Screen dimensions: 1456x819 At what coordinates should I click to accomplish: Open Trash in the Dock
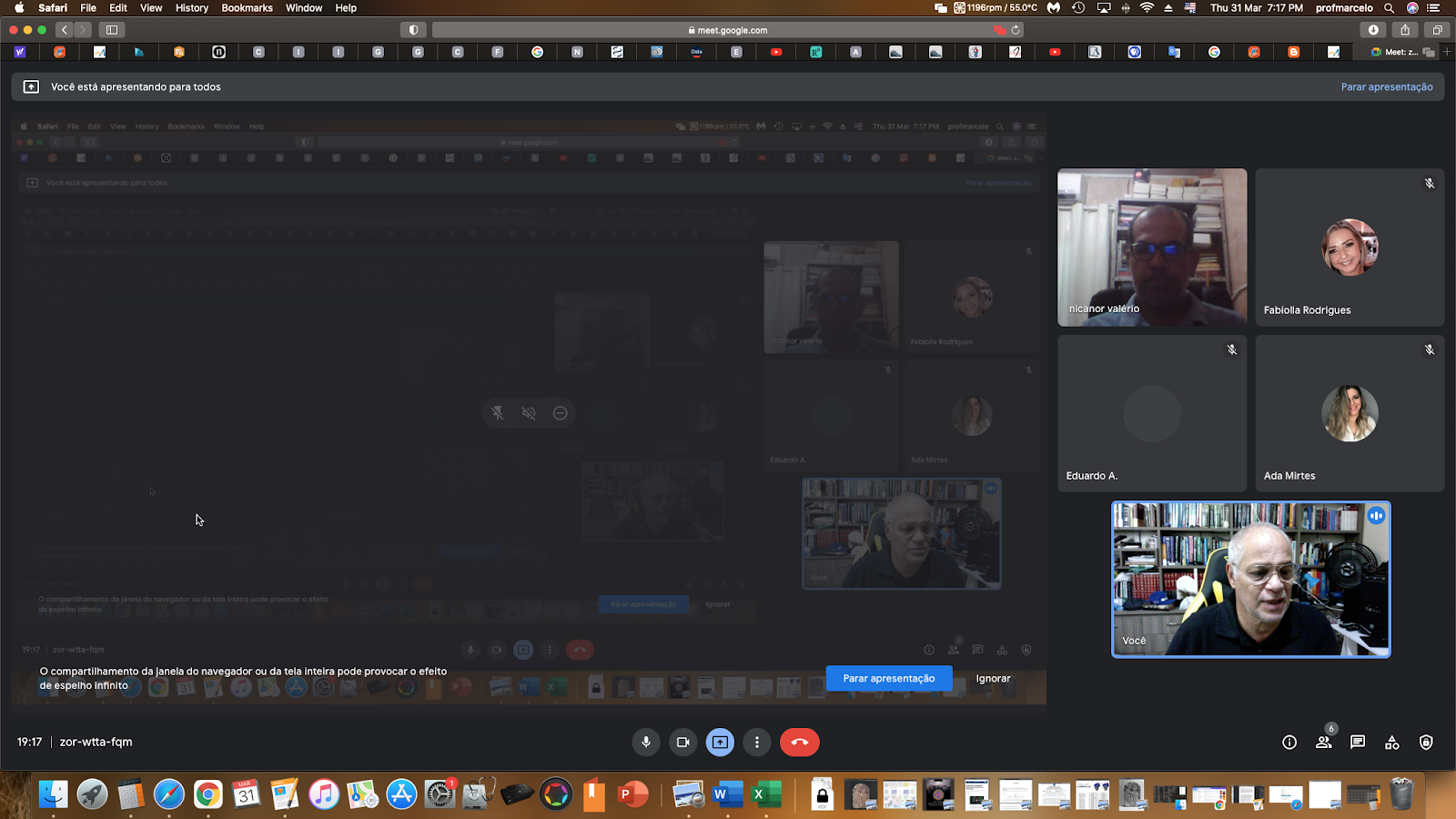(1401, 794)
